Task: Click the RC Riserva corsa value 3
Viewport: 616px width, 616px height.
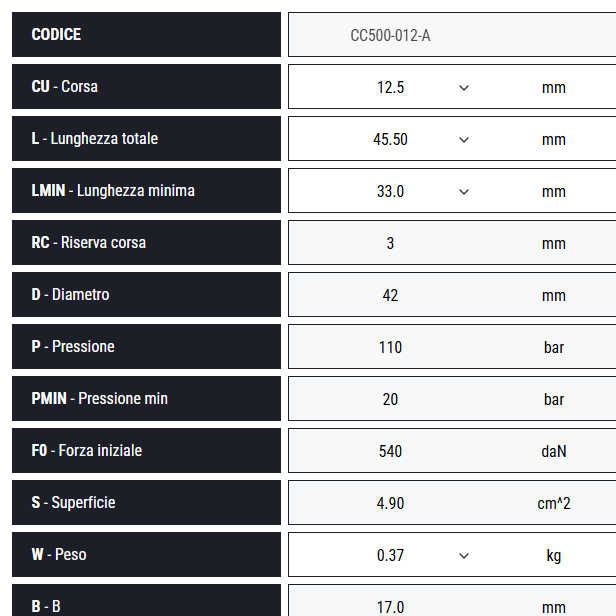Action: [x=390, y=243]
